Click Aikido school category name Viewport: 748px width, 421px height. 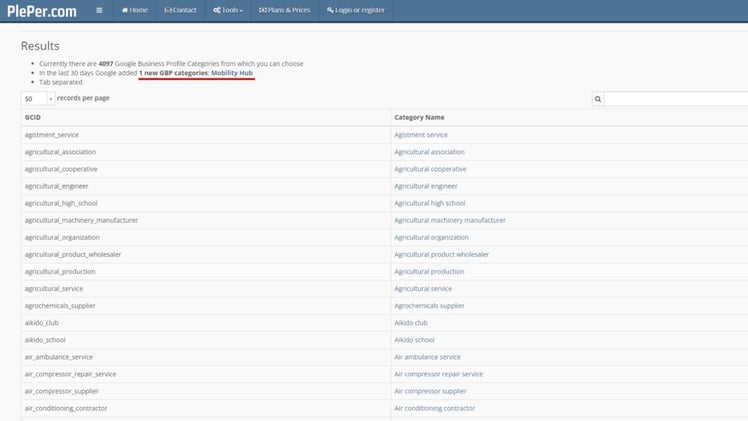414,340
